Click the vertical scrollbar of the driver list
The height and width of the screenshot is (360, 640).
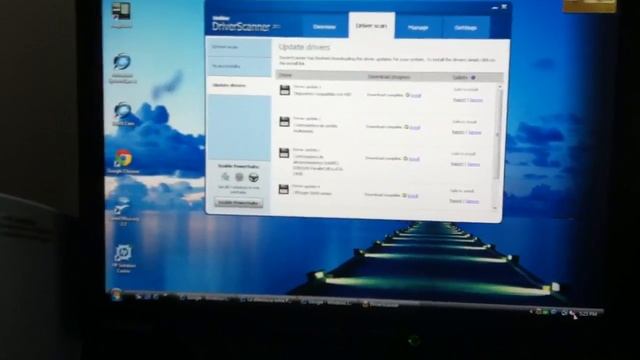pos(499,133)
